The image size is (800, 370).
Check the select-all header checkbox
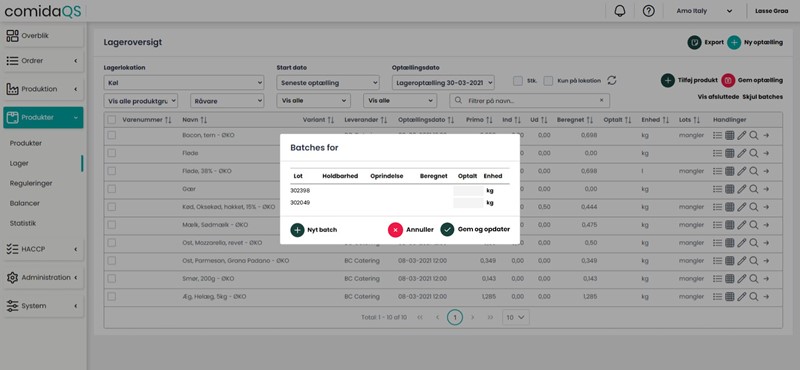click(x=112, y=120)
